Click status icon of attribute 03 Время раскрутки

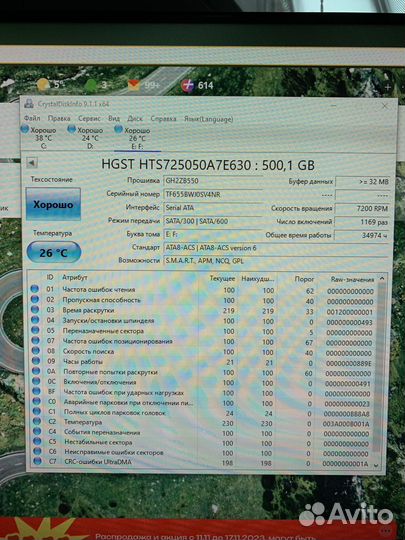click(35, 309)
